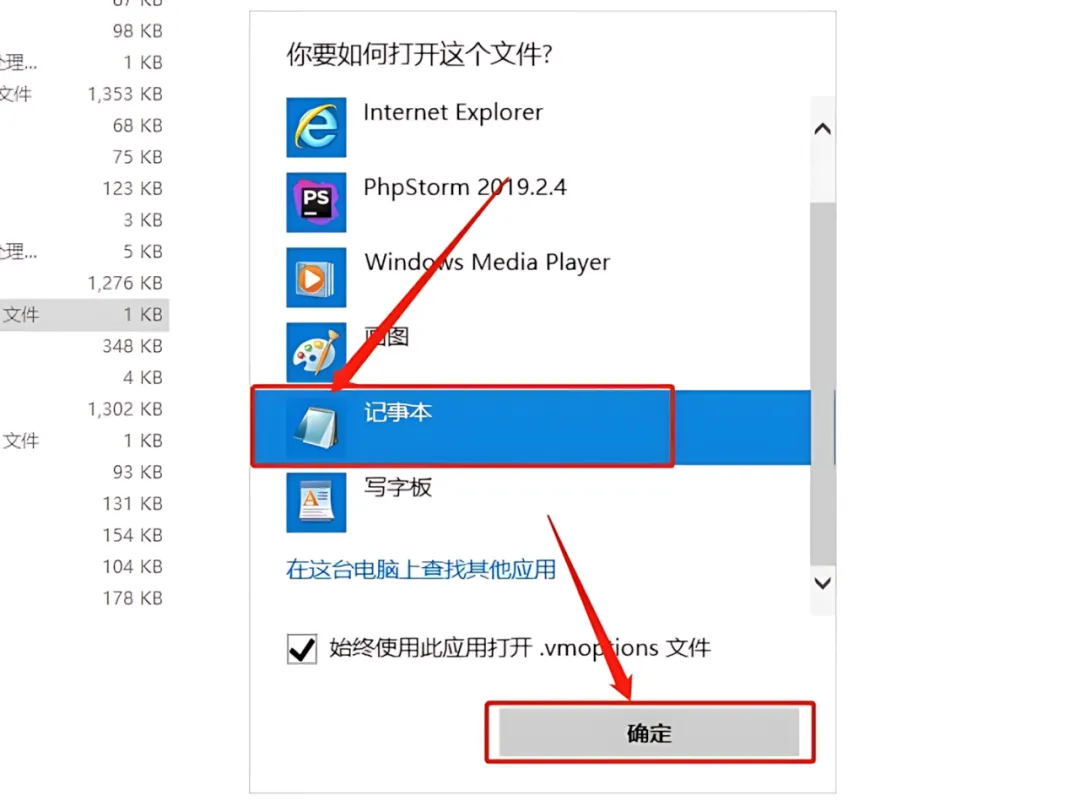Click the app list scroll up arrow
The width and height of the screenshot is (1080, 801).
point(822,129)
